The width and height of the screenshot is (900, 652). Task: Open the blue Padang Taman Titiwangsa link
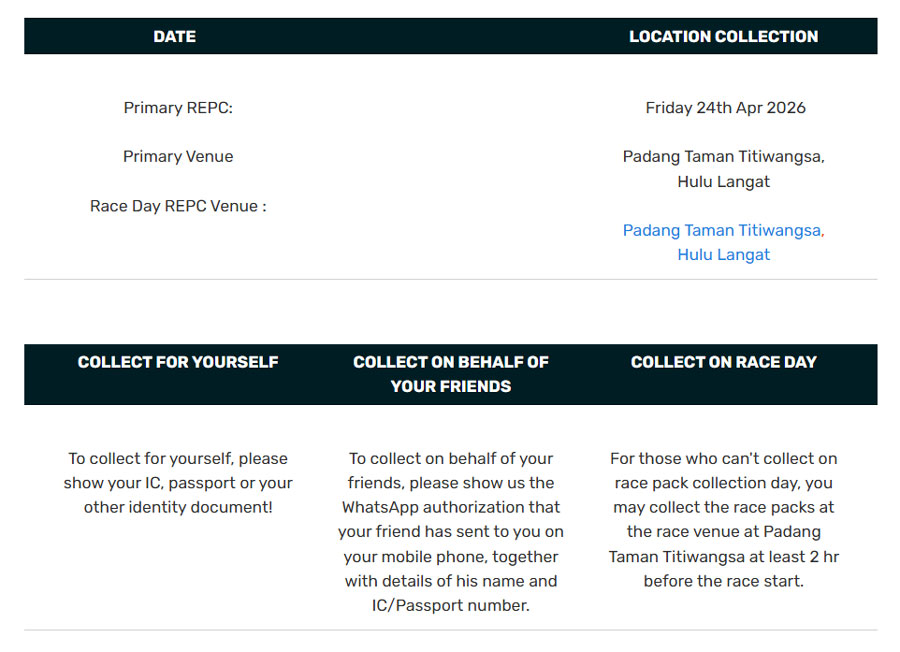(723, 231)
